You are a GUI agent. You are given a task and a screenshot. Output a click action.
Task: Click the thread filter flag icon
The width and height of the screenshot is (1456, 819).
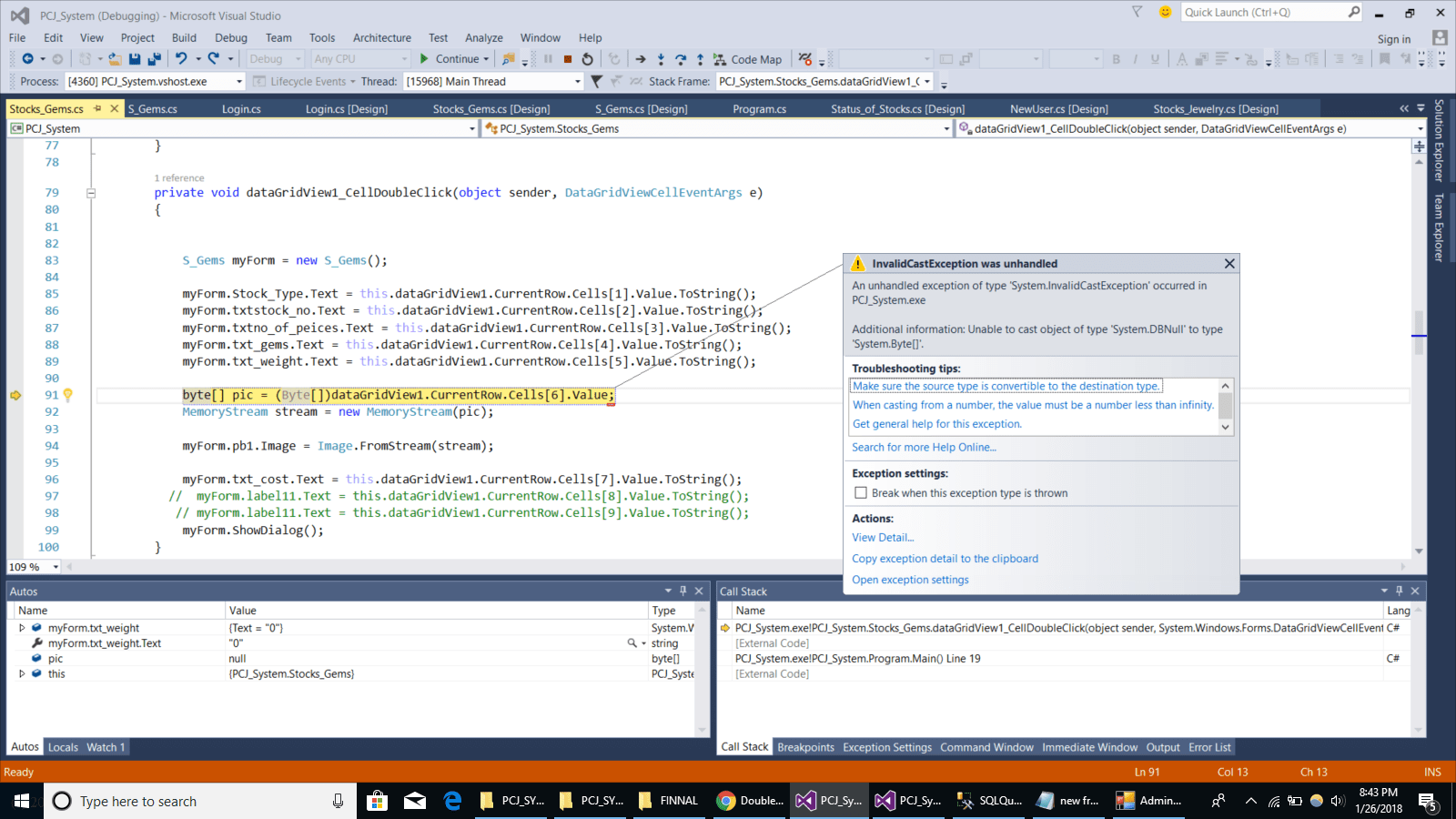click(x=596, y=81)
